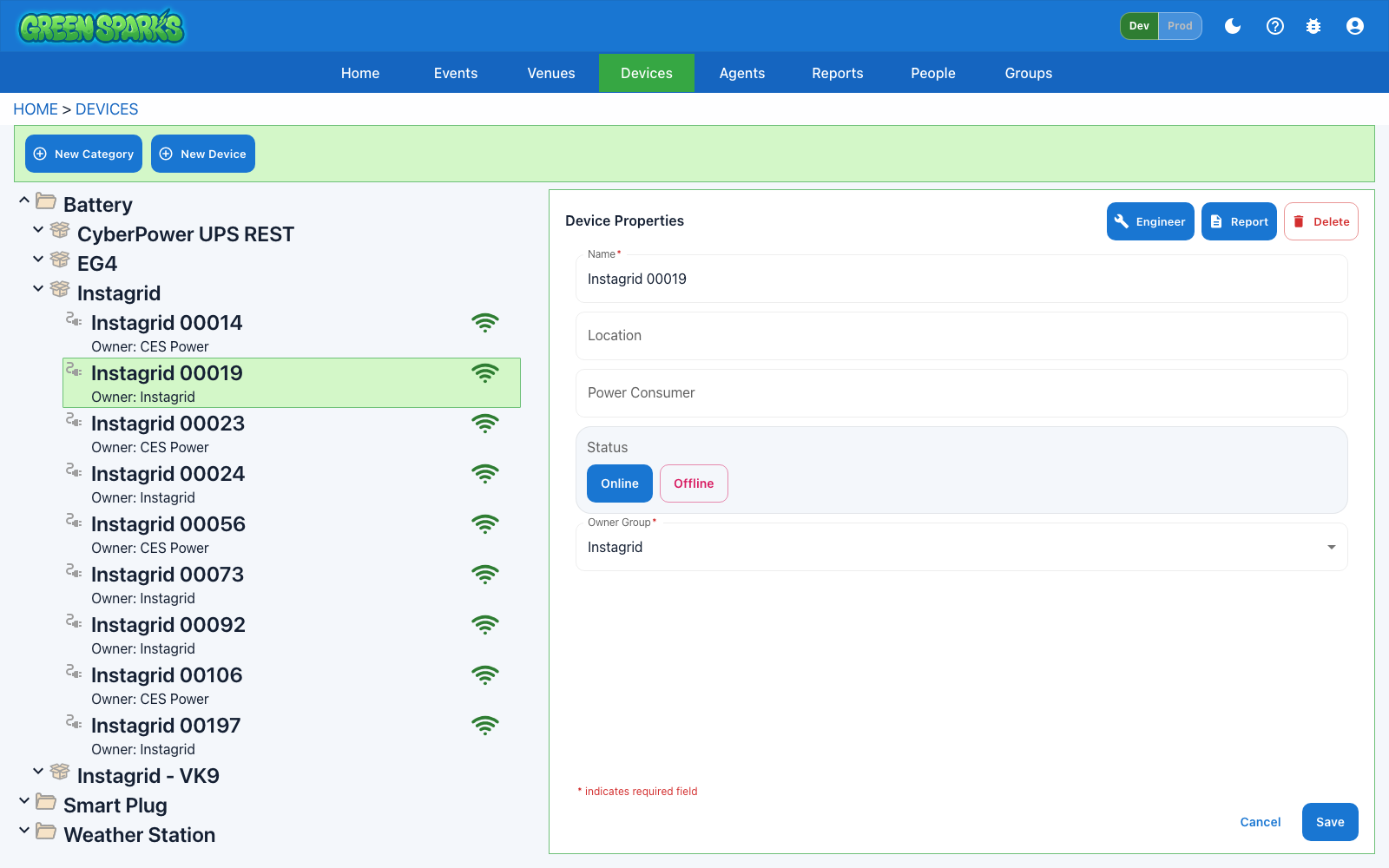Screen dimensions: 1389x868
Task: Focus the Location input field
Action: pos(962,336)
